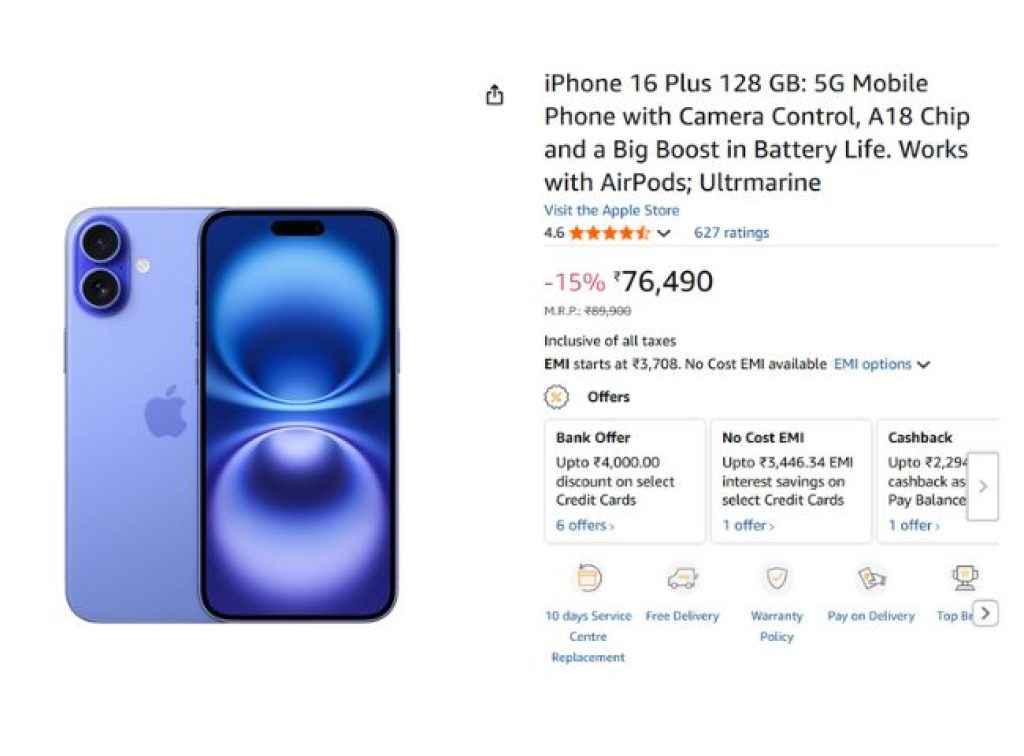Click the Free Delivery truck icon
This screenshot has width=1024, height=756.
(x=682, y=577)
